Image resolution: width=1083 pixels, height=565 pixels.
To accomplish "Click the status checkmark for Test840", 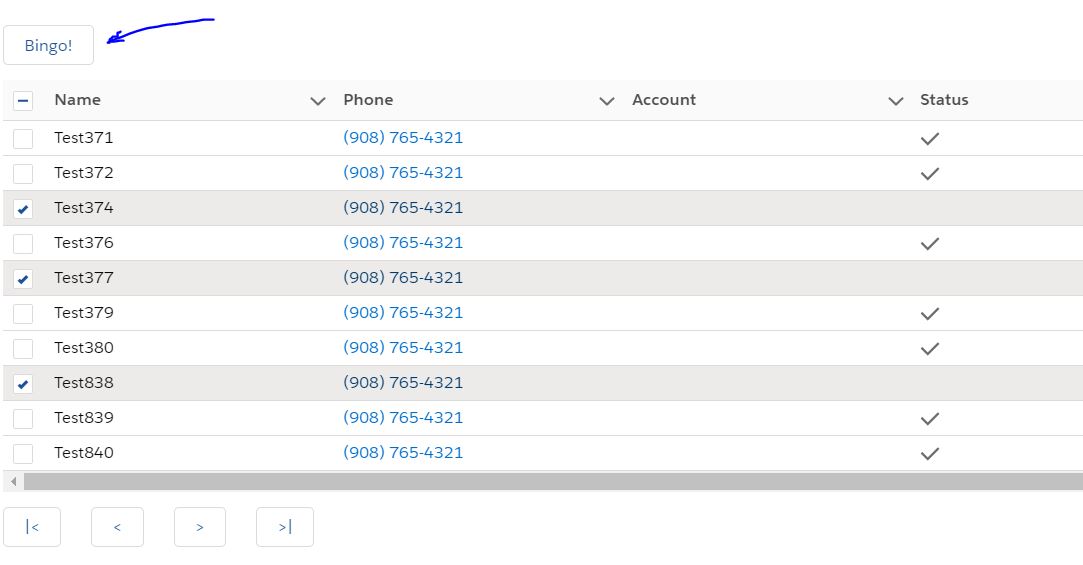I will point(930,453).
